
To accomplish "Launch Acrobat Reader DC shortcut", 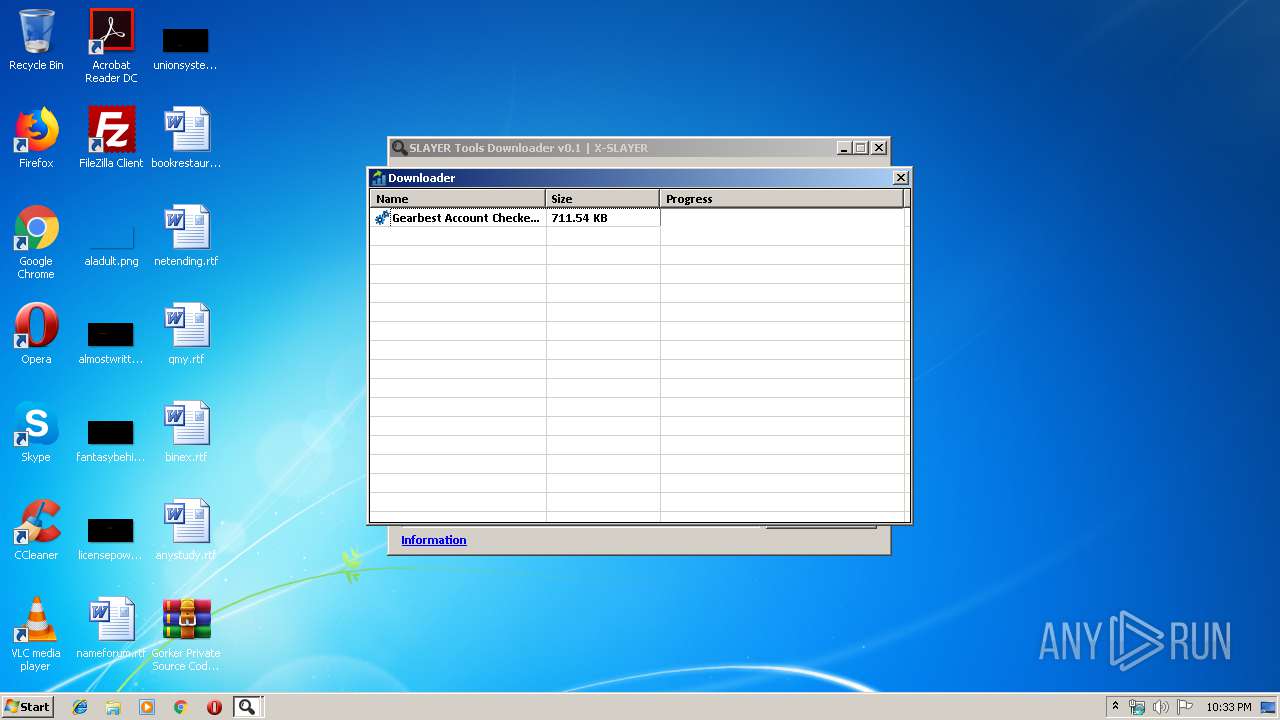I will point(111,46).
